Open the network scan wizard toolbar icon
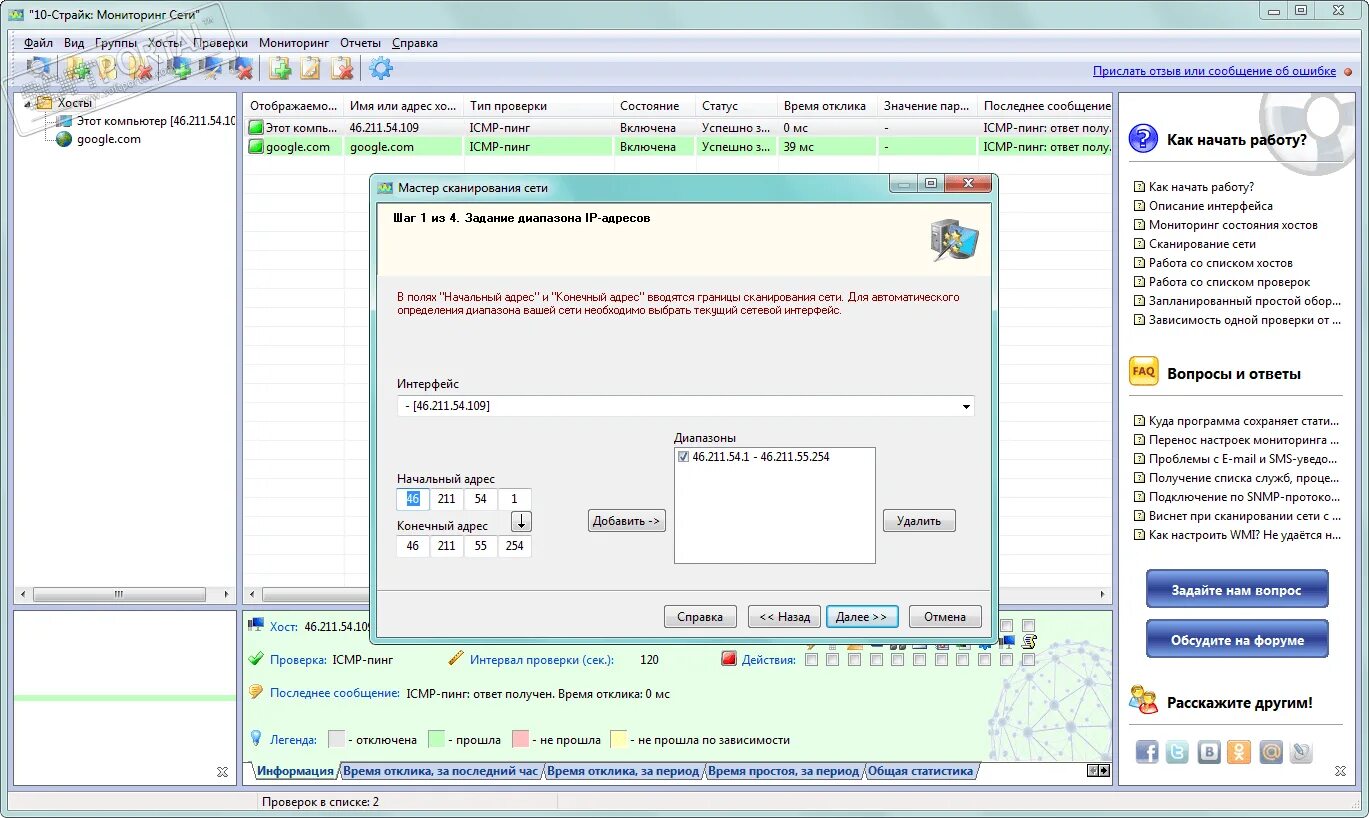The width and height of the screenshot is (1369, 818). click(x=38, y=68)
